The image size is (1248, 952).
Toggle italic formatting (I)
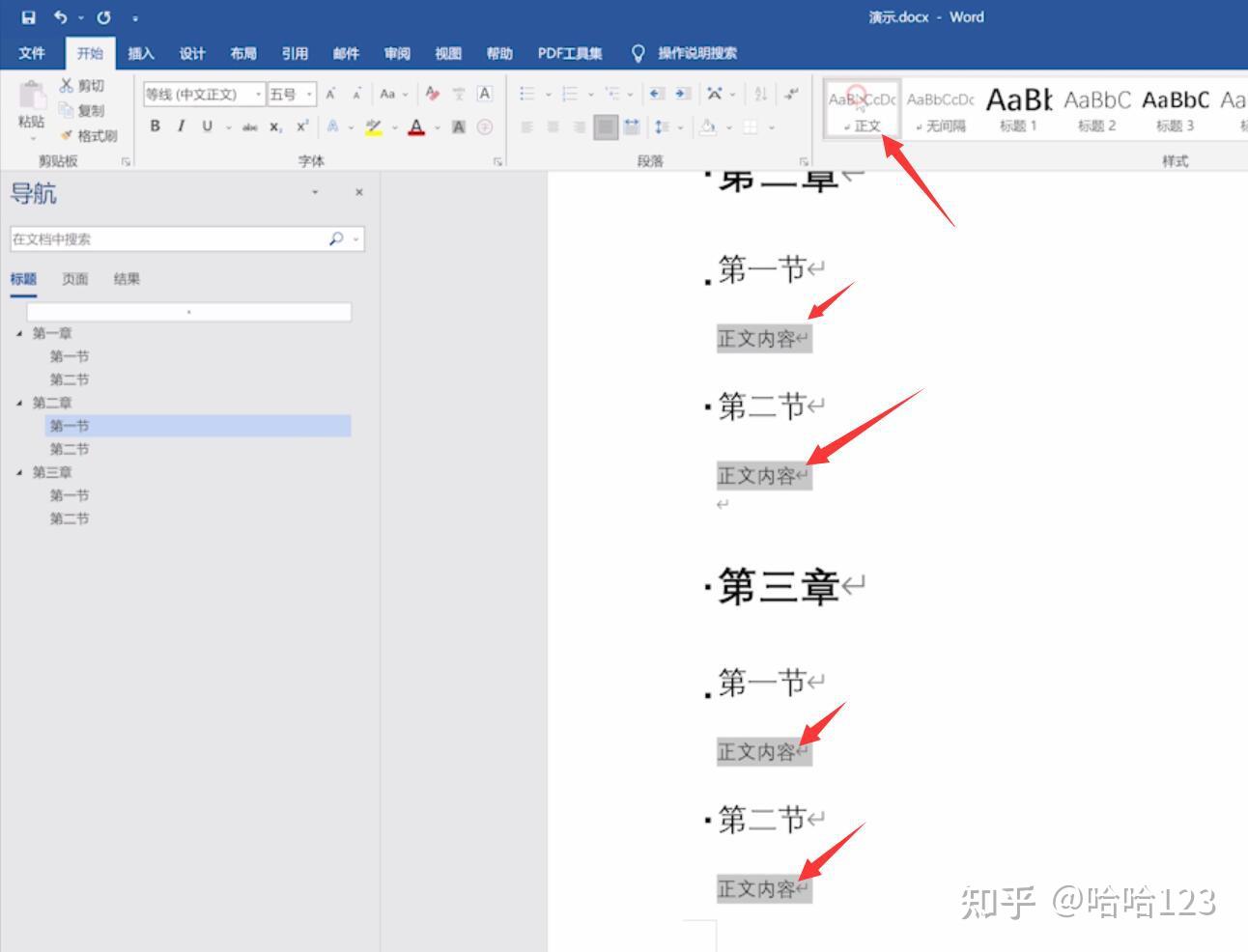(x=181, y=126)
